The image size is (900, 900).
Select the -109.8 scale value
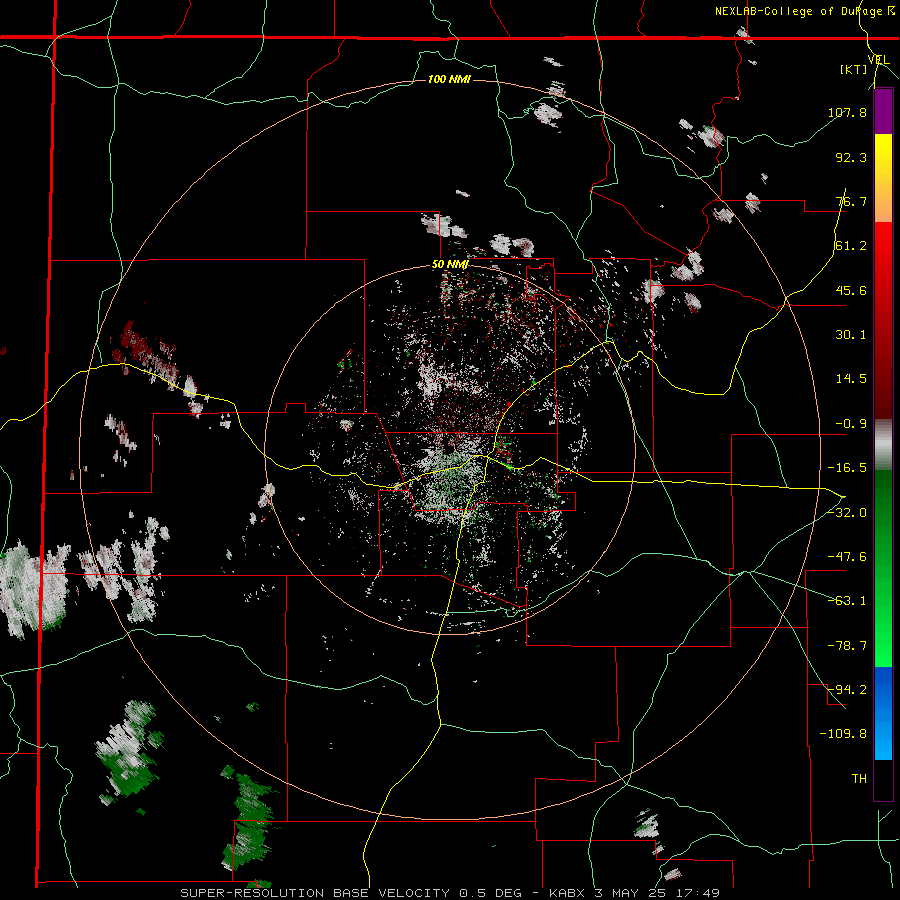(843, 734)
